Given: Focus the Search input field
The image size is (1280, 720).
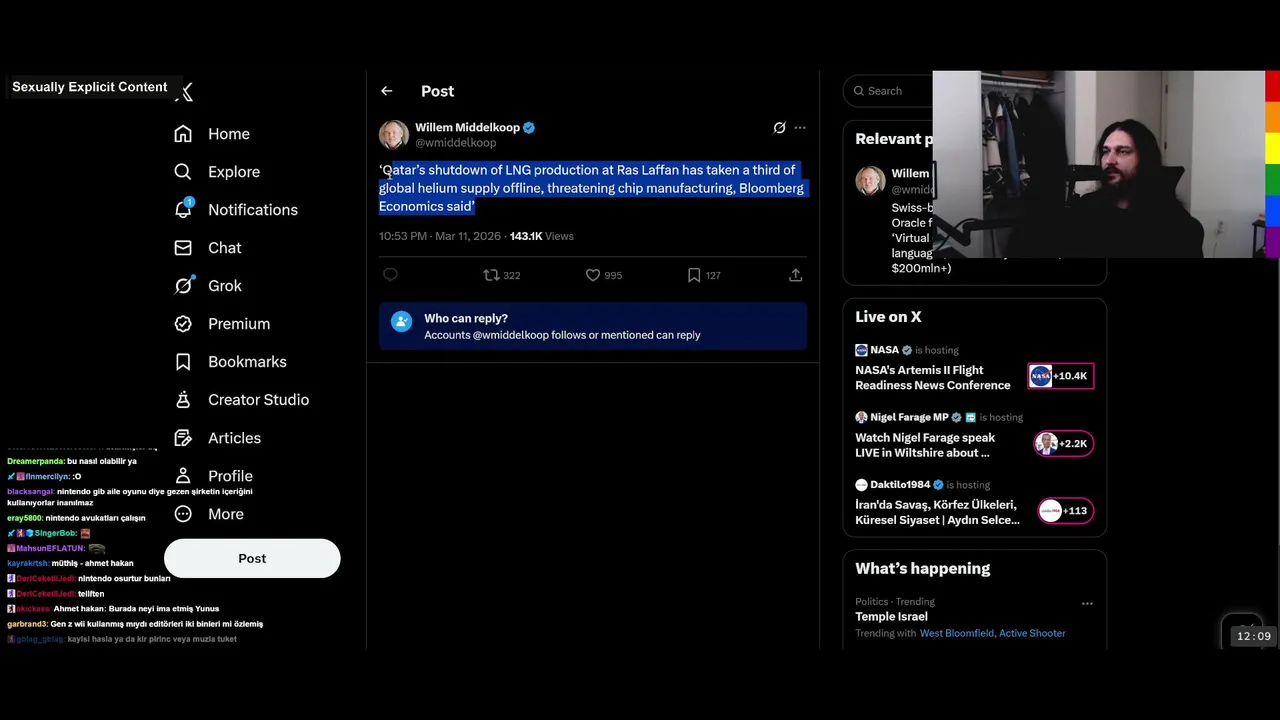Looking at the screenshot, I should pos(890,91).
